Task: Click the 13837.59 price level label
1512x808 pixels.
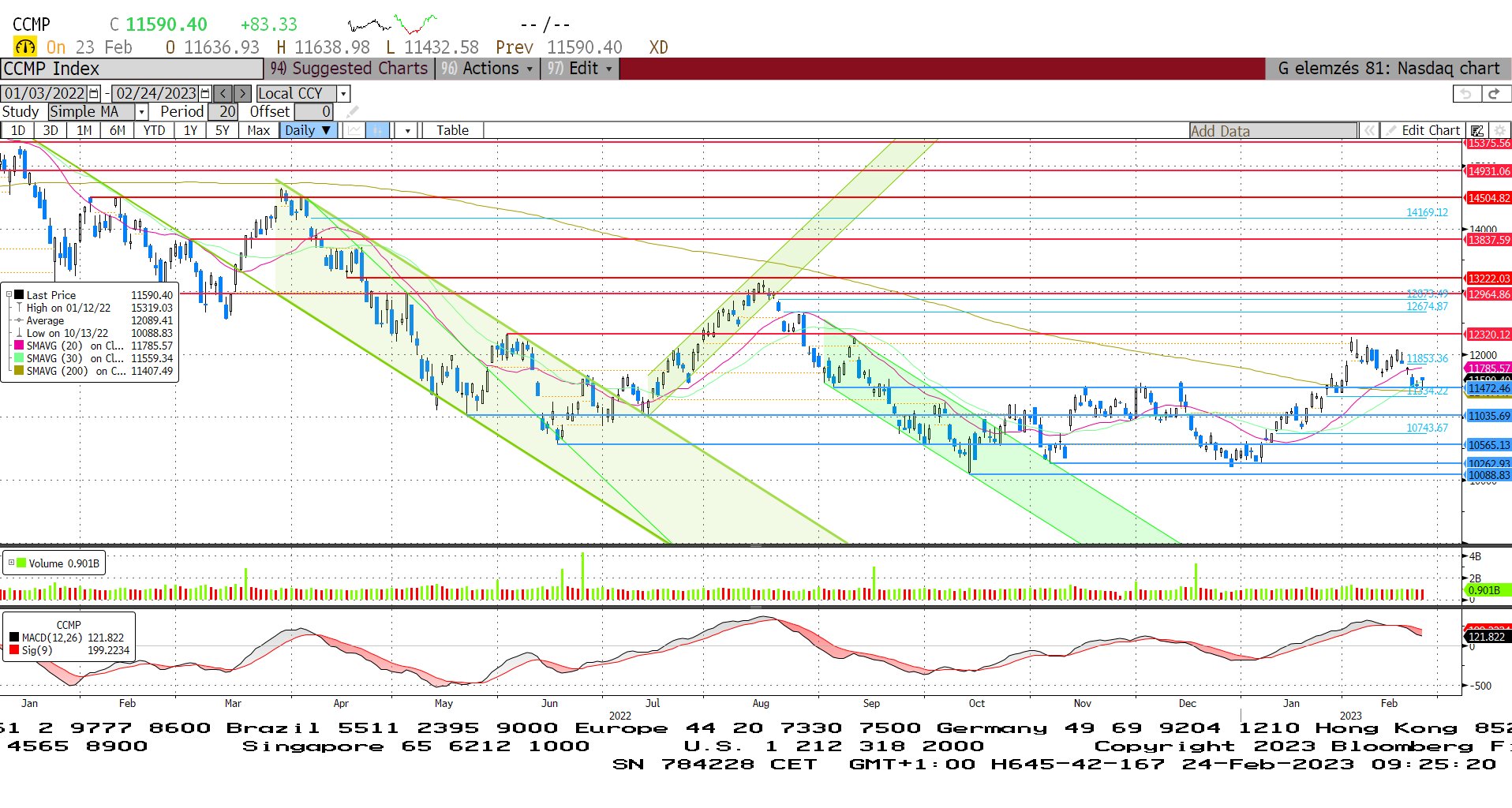Action: [x=1488, y=240]
